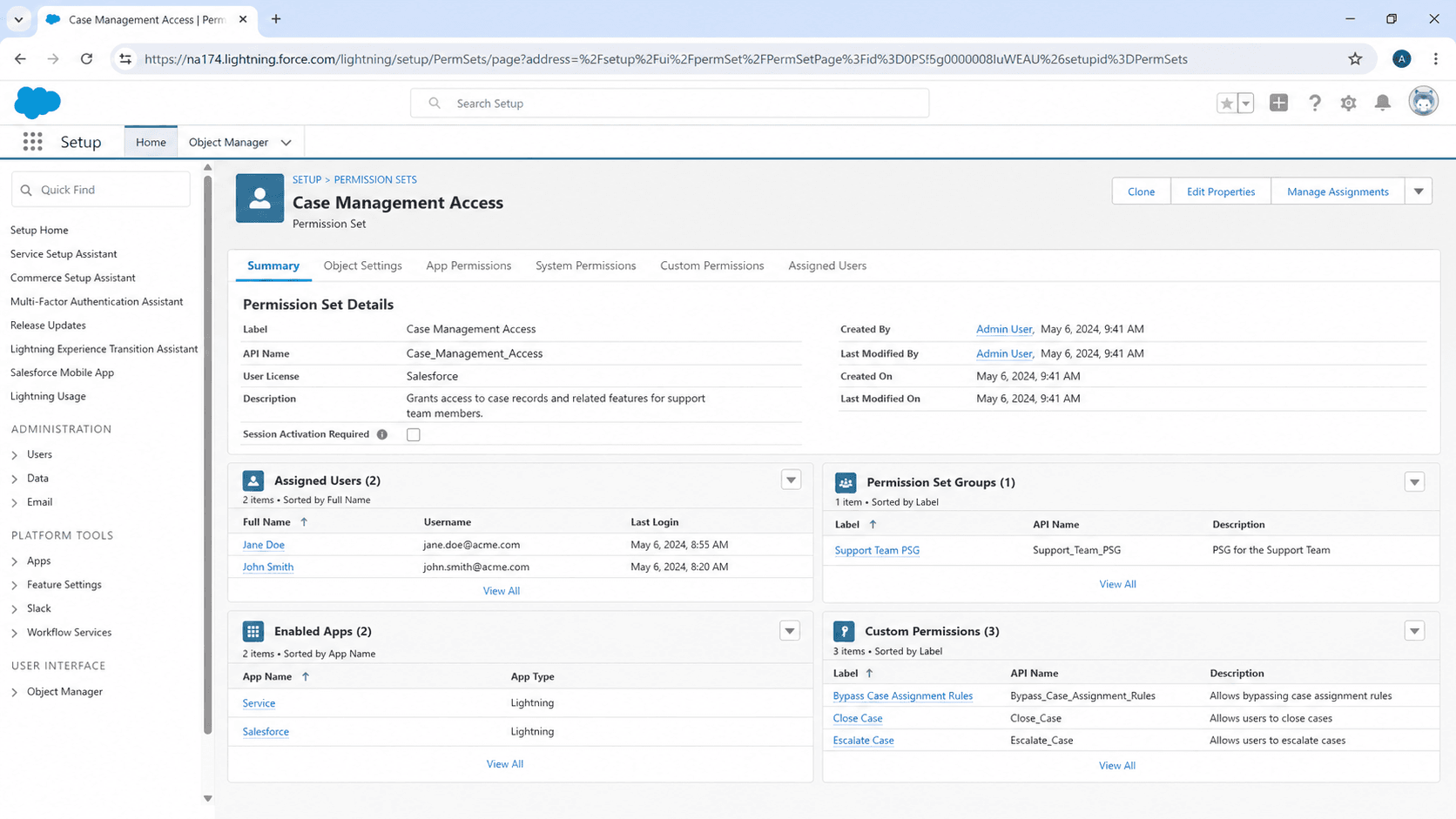The width and height of the screenshot is (1456, 819).
Task: Open the Favorites star icon
Action: click(1226, 104)
